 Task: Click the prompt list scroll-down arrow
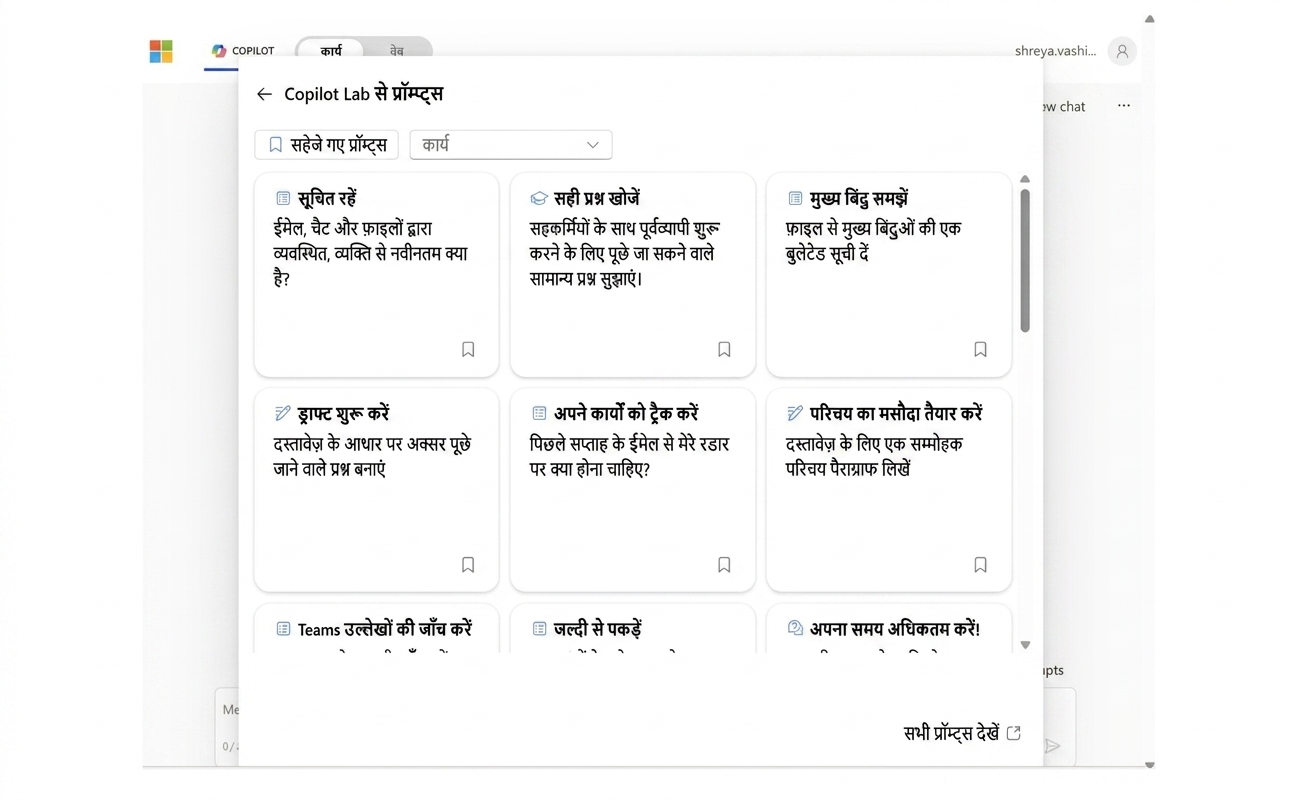[1025, 645]
